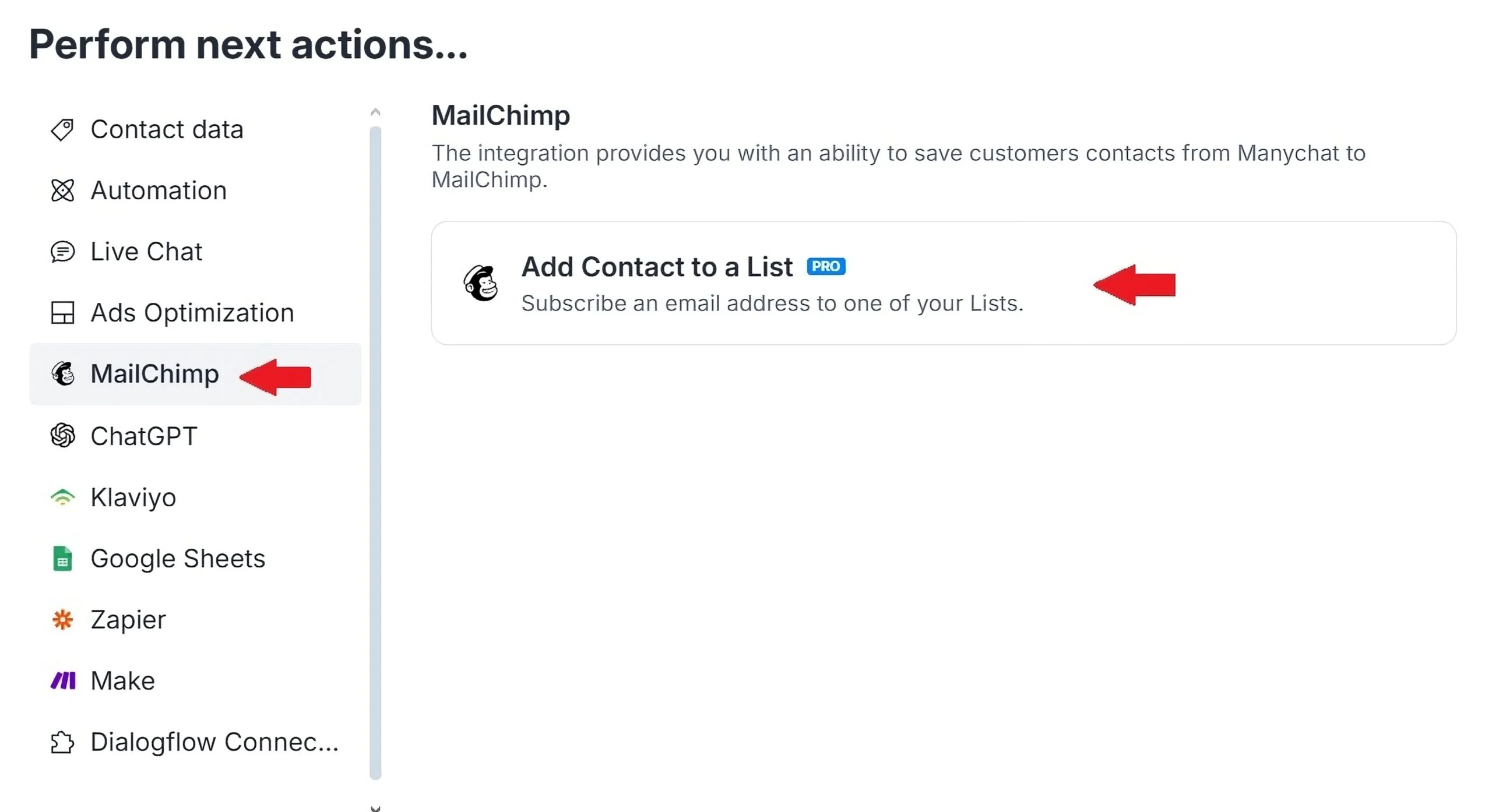
Task: Click the ChatGPT logo icon
Action: (x=62, y=436)
